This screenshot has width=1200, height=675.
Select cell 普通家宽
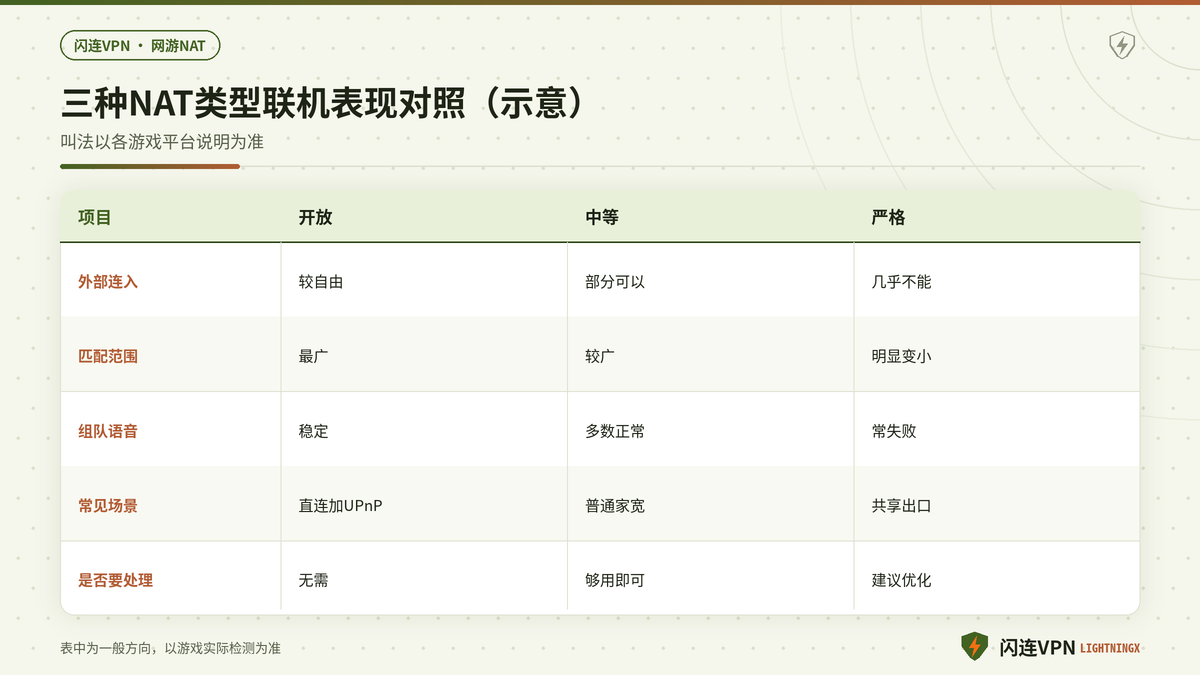point(615,506)
